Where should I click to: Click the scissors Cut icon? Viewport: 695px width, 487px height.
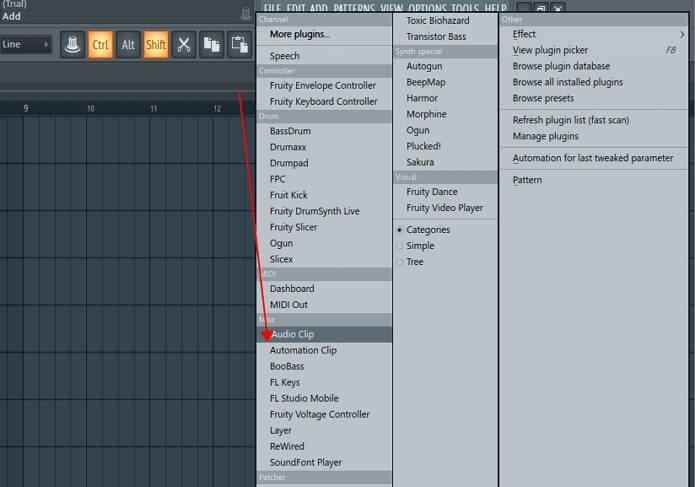pos(183,44)
